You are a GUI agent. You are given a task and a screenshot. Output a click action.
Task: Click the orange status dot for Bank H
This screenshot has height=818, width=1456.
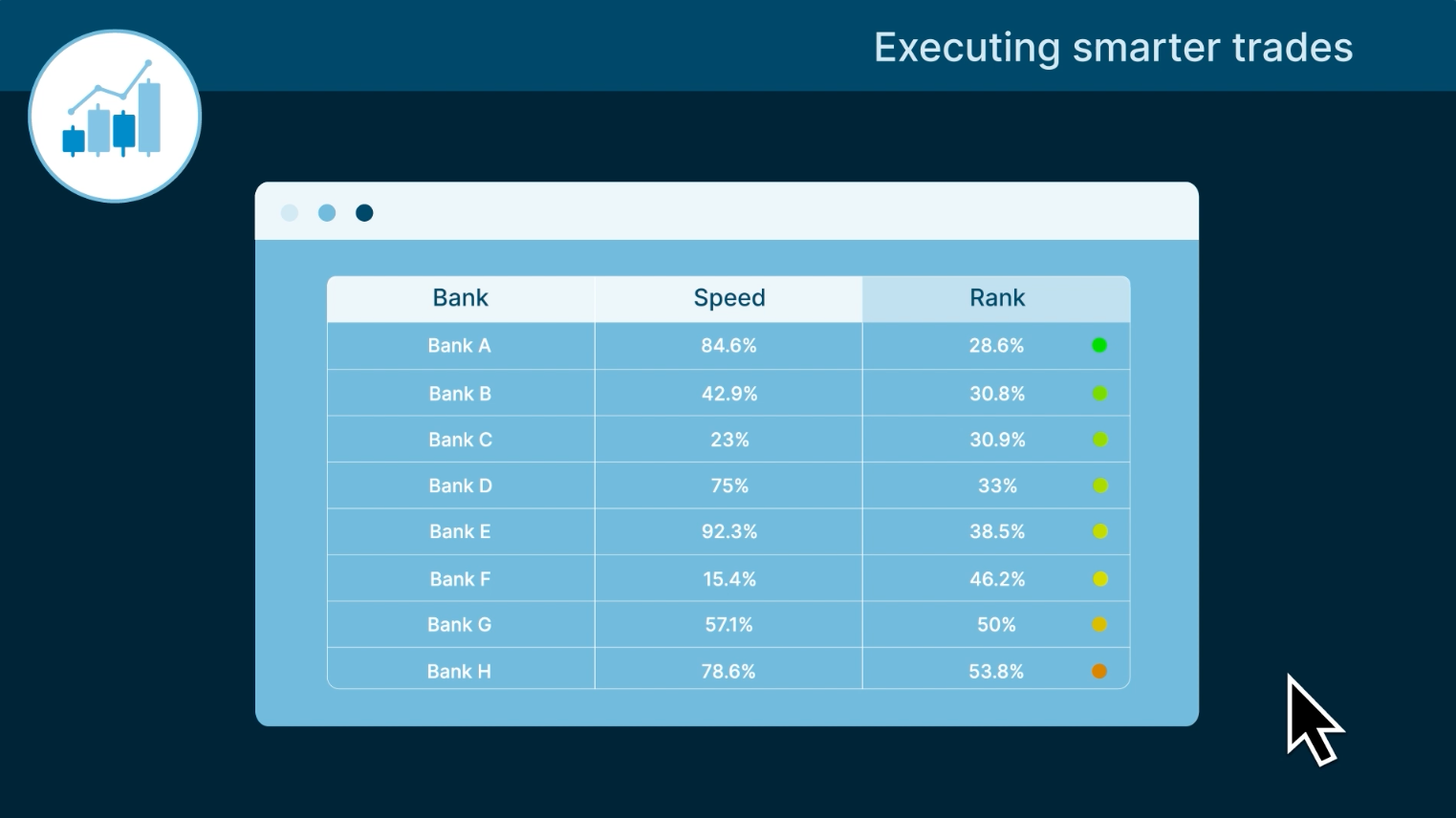pyautogui.click(x=1099, y=672)
